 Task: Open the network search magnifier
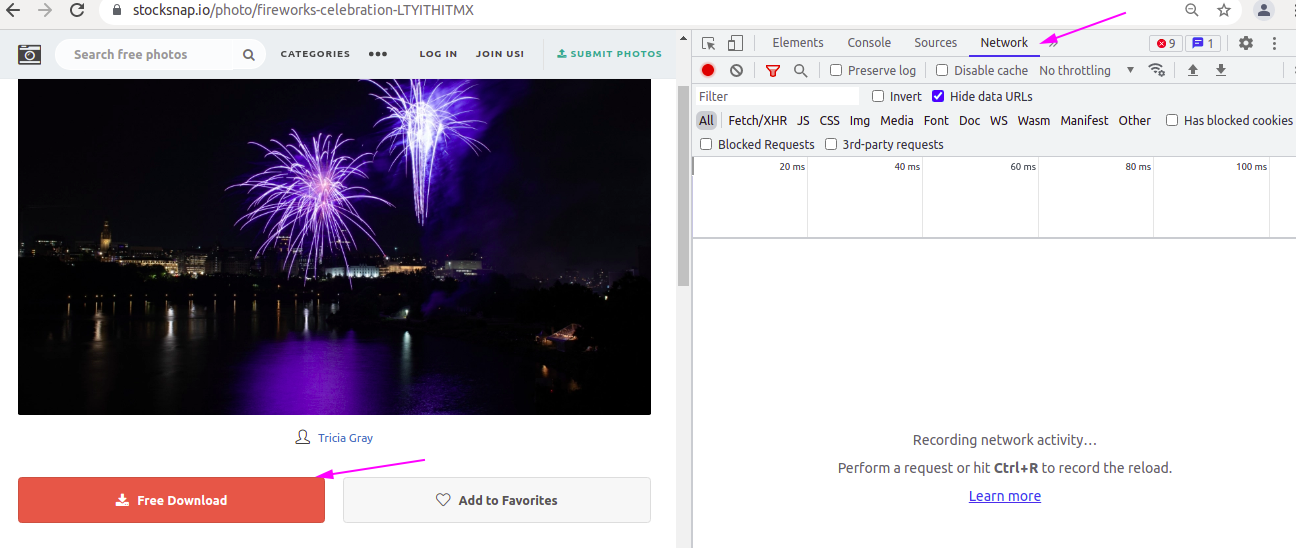click(800, 70)
